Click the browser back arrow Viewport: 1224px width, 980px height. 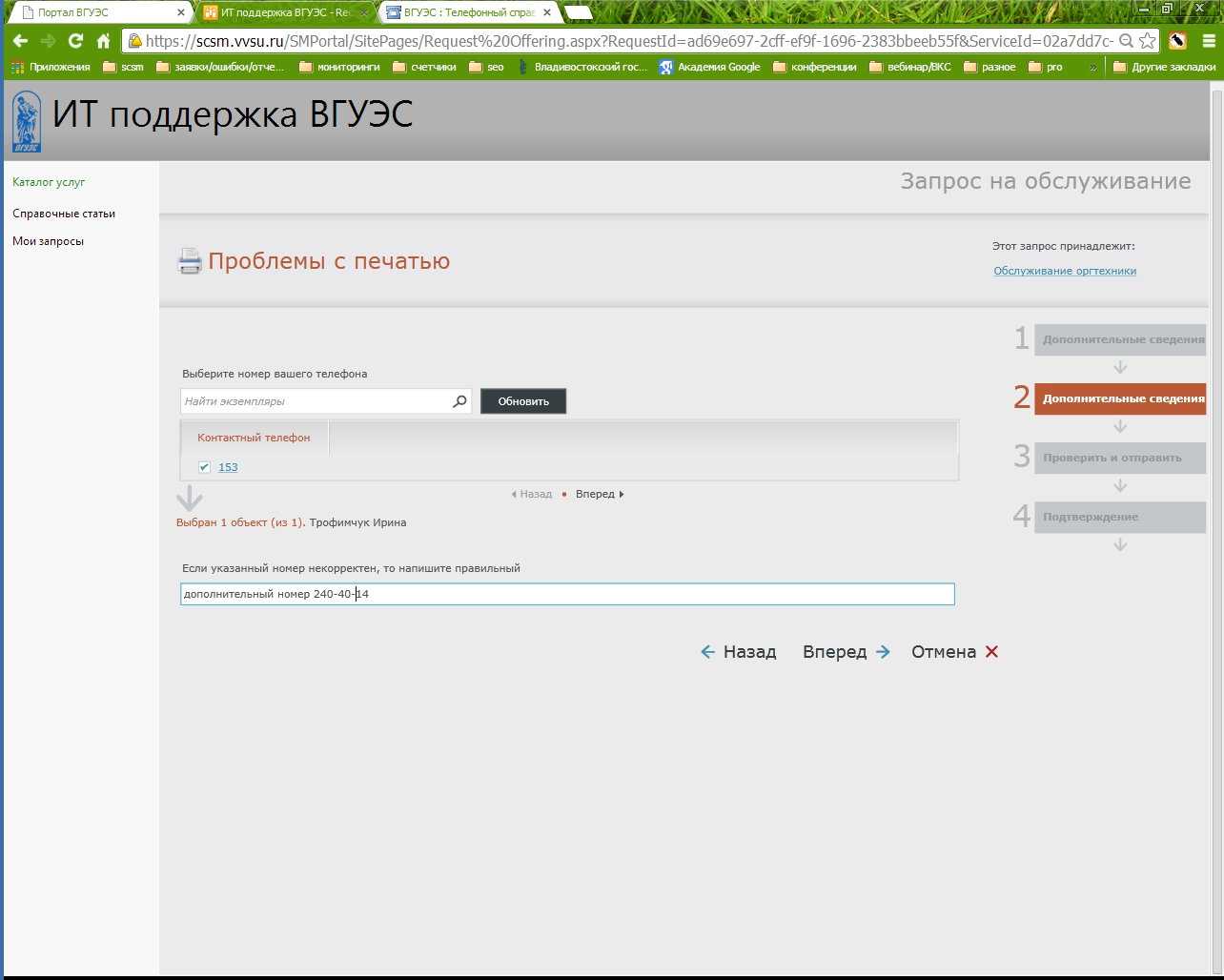coord(20,41)
